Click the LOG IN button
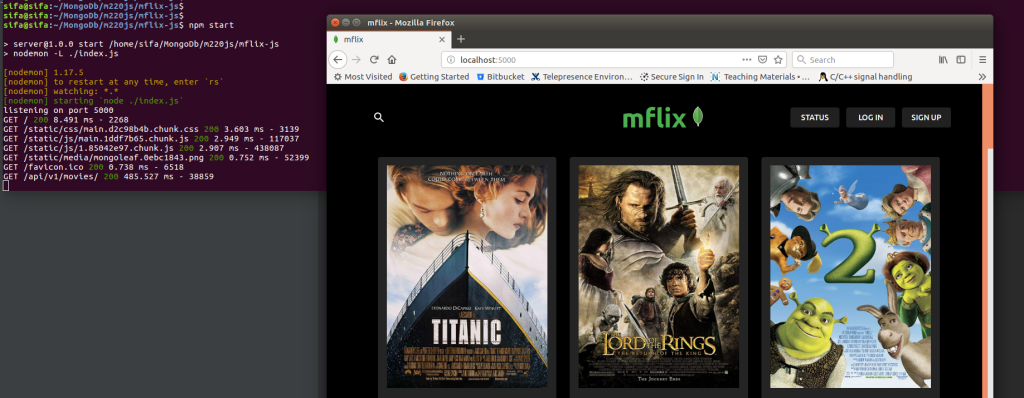This screenshot has height=398, width=1024. point(871,118)
